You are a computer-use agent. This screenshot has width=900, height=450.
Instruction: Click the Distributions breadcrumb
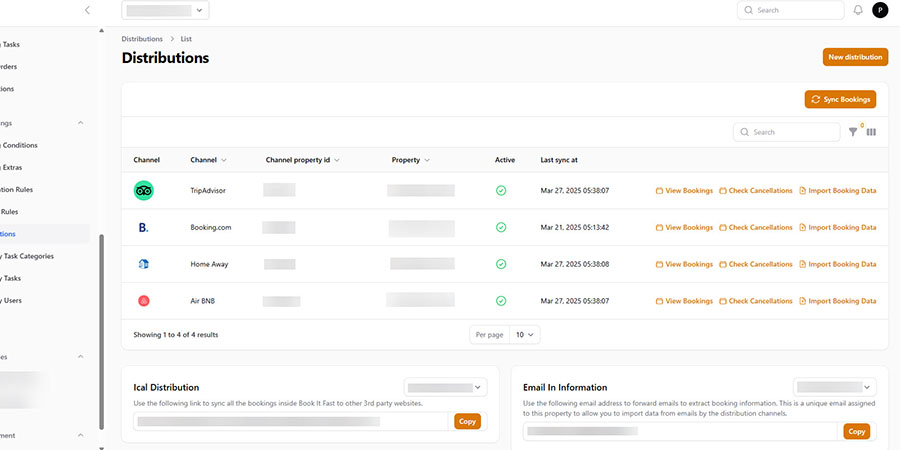tap(142, 39)
